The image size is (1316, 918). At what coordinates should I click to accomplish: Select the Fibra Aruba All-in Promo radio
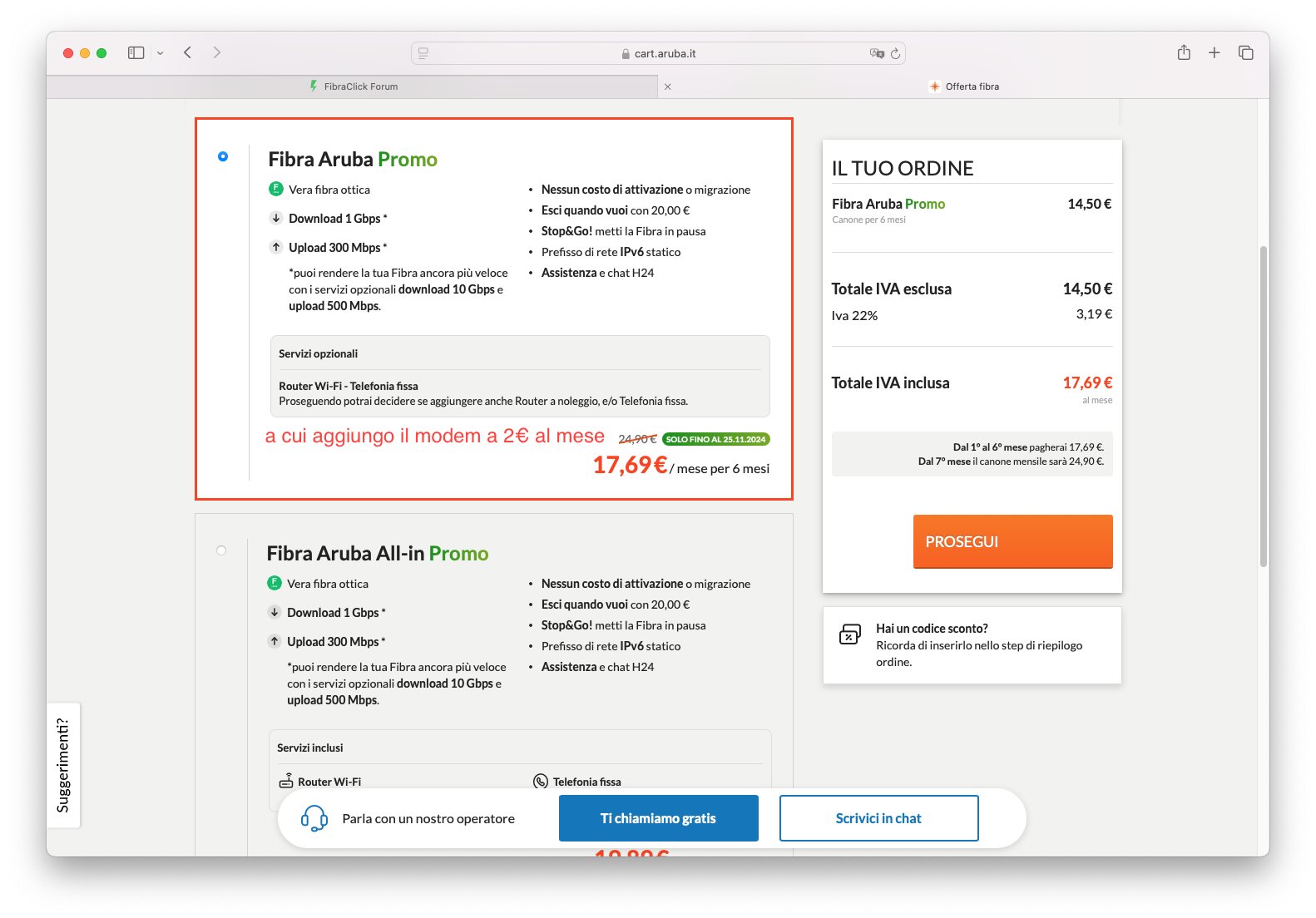point(221,550)
